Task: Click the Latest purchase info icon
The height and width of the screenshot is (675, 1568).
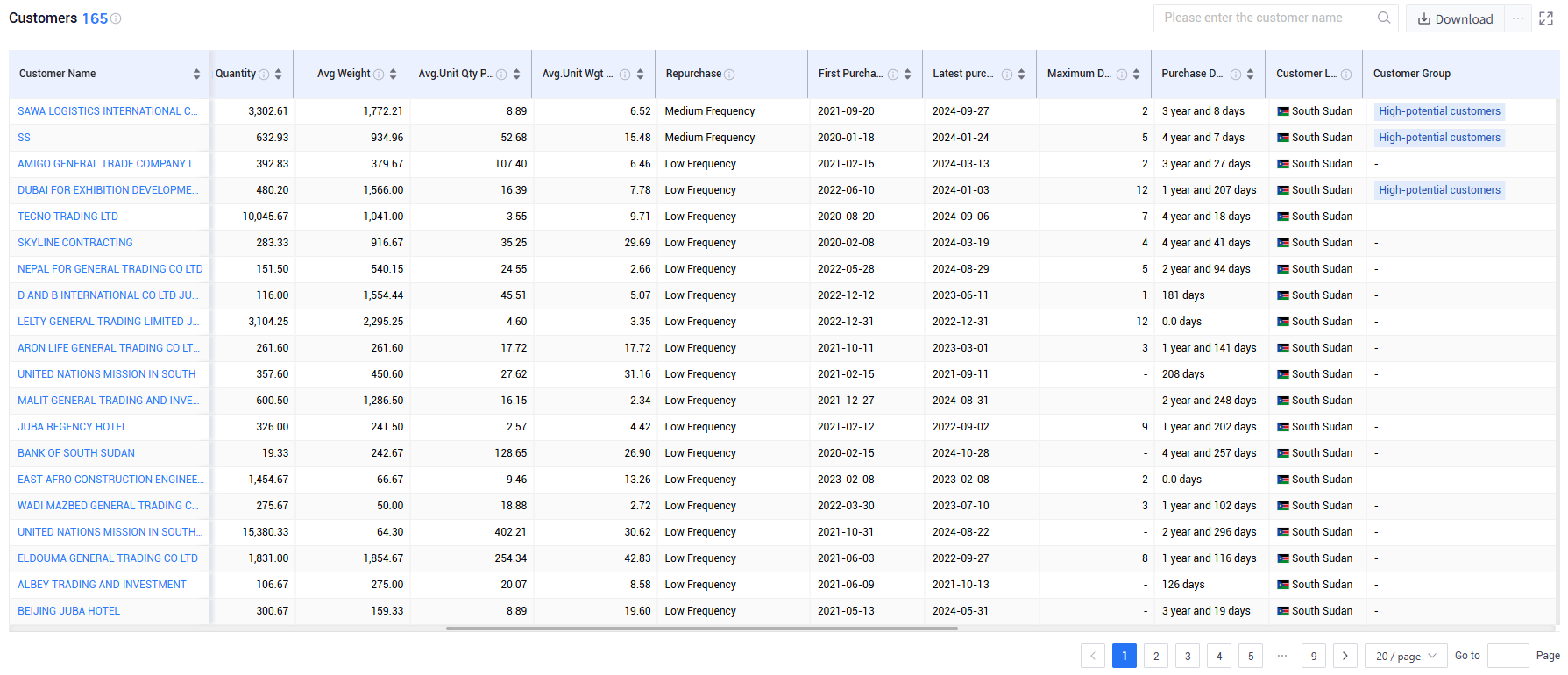Action: tap(1007, 75)
